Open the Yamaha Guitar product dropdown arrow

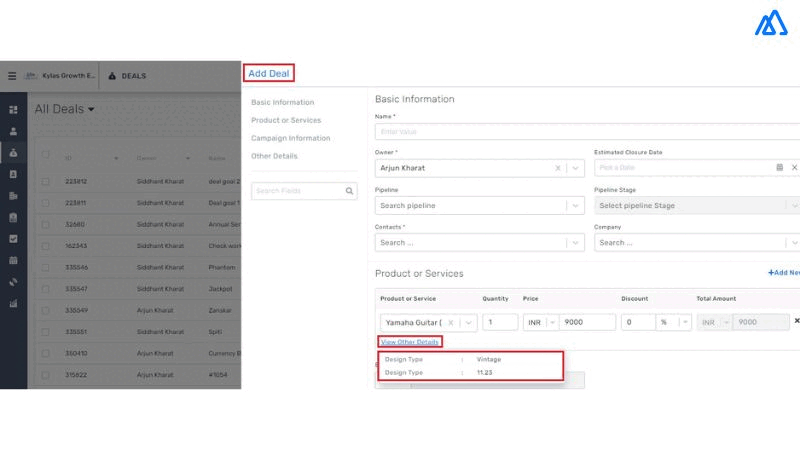point(468,322)
